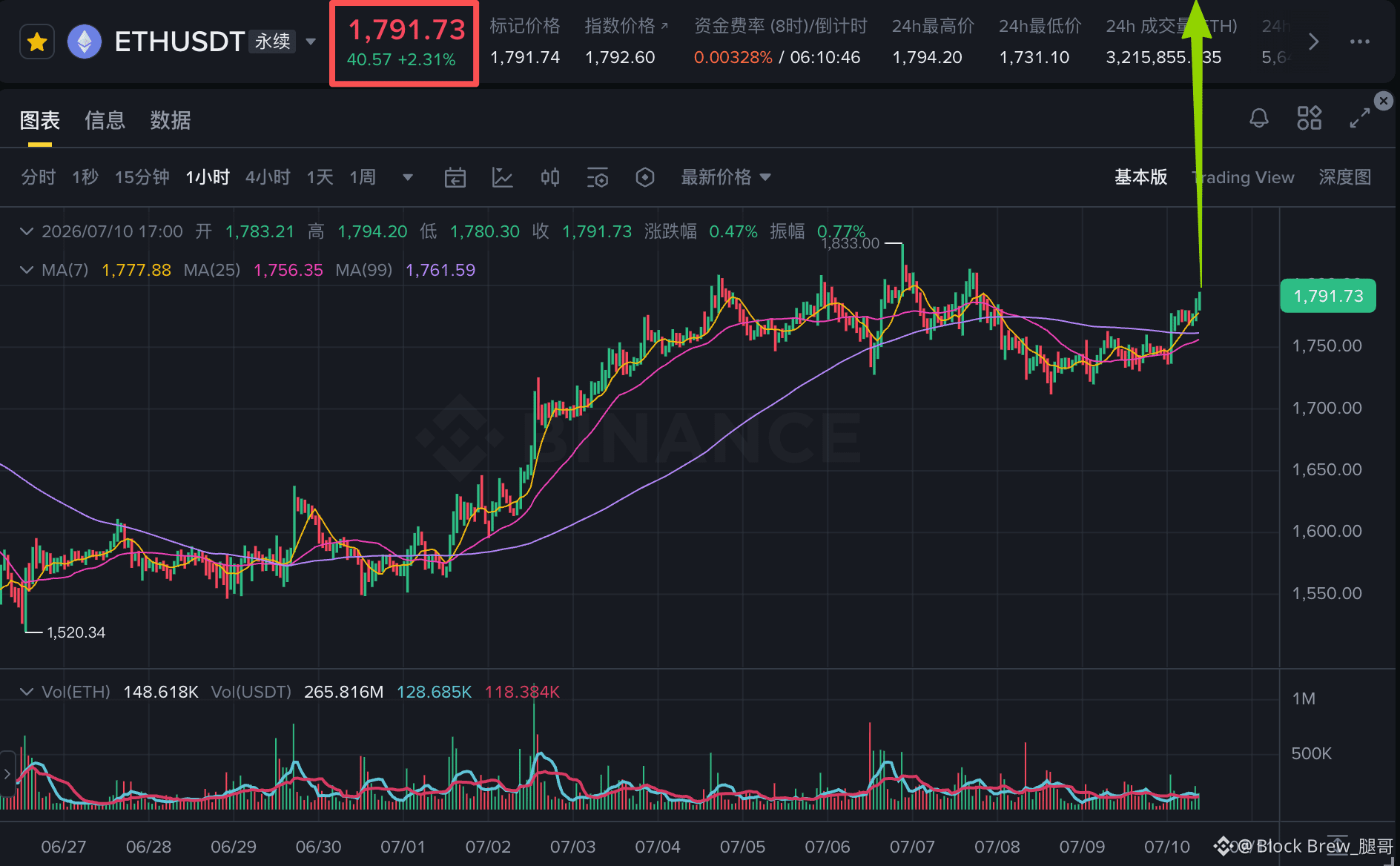Image resolution: width=1400 pixels, height=866 pixels.
Task: Switch to the 图表 tab
Action: [40, 120]
